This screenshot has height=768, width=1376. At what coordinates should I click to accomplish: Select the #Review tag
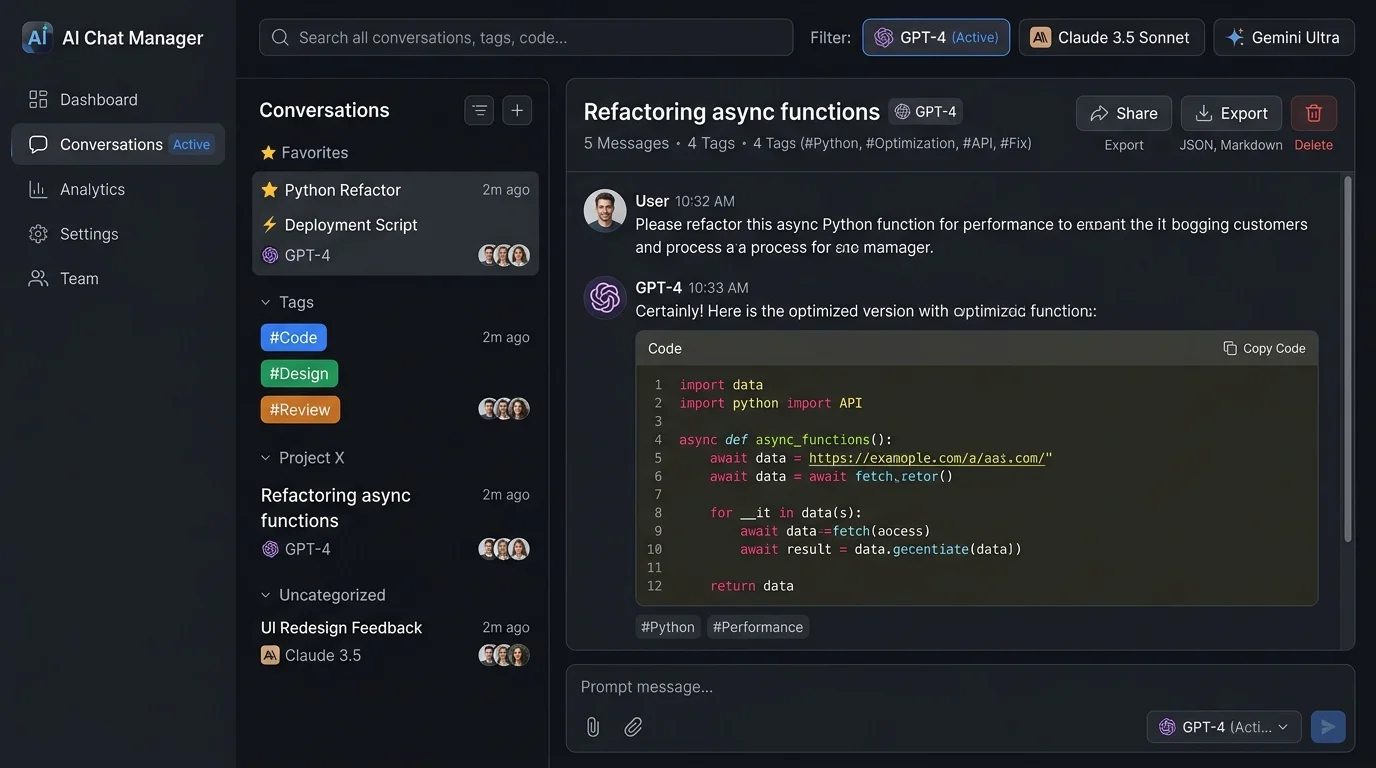[300, 409]
